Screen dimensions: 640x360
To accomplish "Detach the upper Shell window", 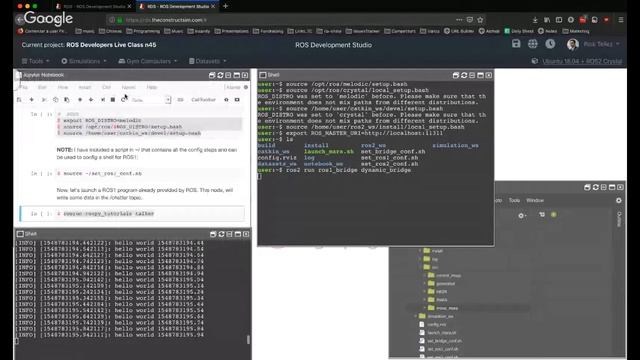I will [456, 75].
